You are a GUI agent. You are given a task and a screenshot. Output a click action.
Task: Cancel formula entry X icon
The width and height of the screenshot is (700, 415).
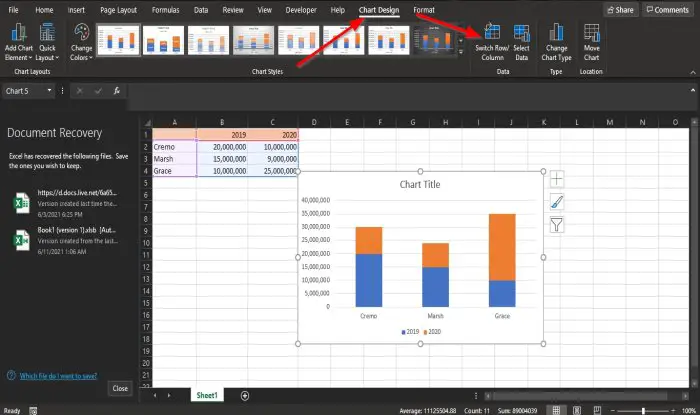(79, 91)
